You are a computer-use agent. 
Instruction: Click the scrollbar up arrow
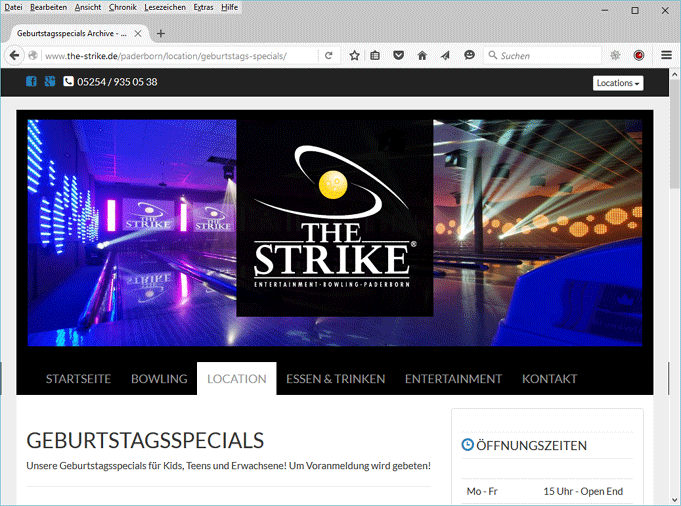click(674, 74)
